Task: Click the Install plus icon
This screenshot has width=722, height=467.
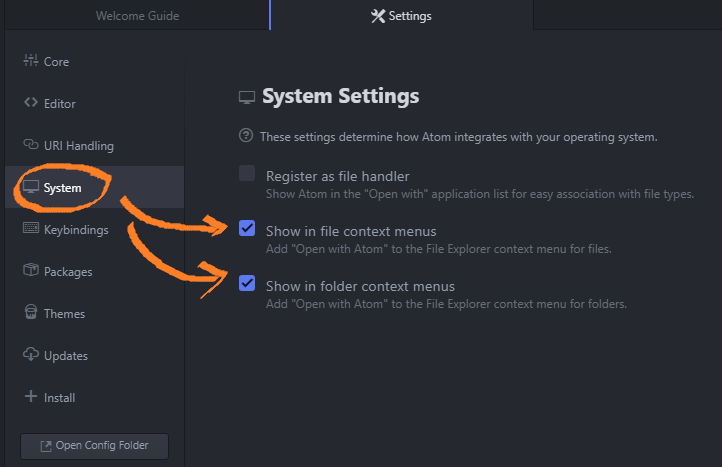Action: click(31, 396)
